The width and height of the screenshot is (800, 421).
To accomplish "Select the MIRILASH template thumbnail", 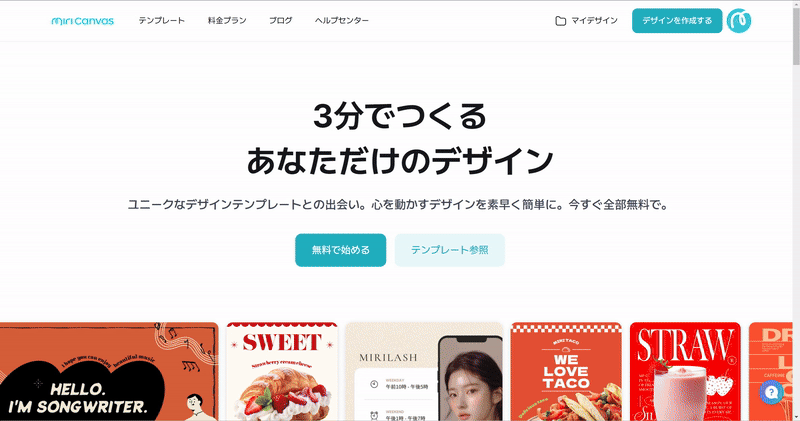I will (424, 372).
